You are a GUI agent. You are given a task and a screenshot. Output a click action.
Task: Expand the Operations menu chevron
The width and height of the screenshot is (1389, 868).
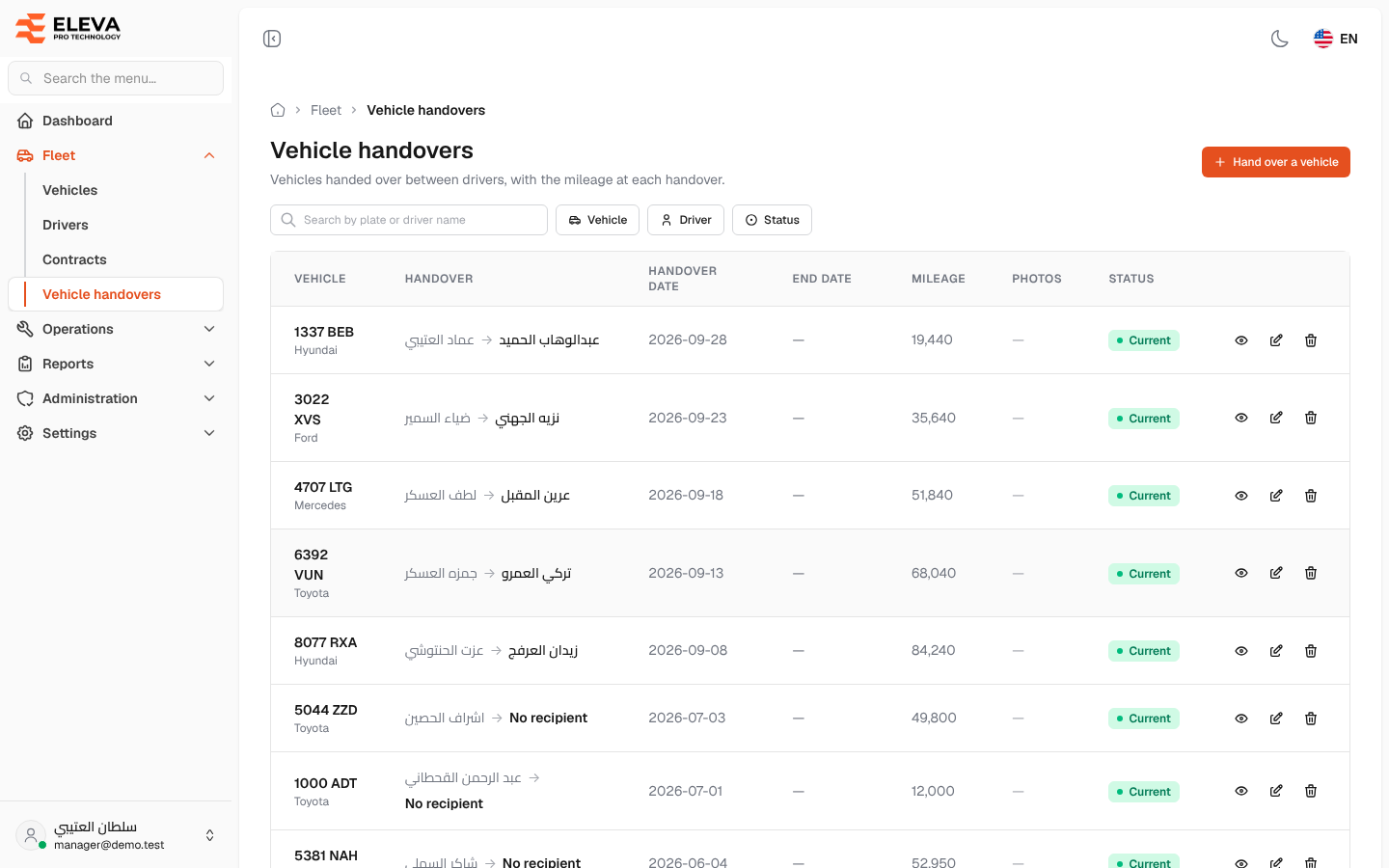point(209,329)
